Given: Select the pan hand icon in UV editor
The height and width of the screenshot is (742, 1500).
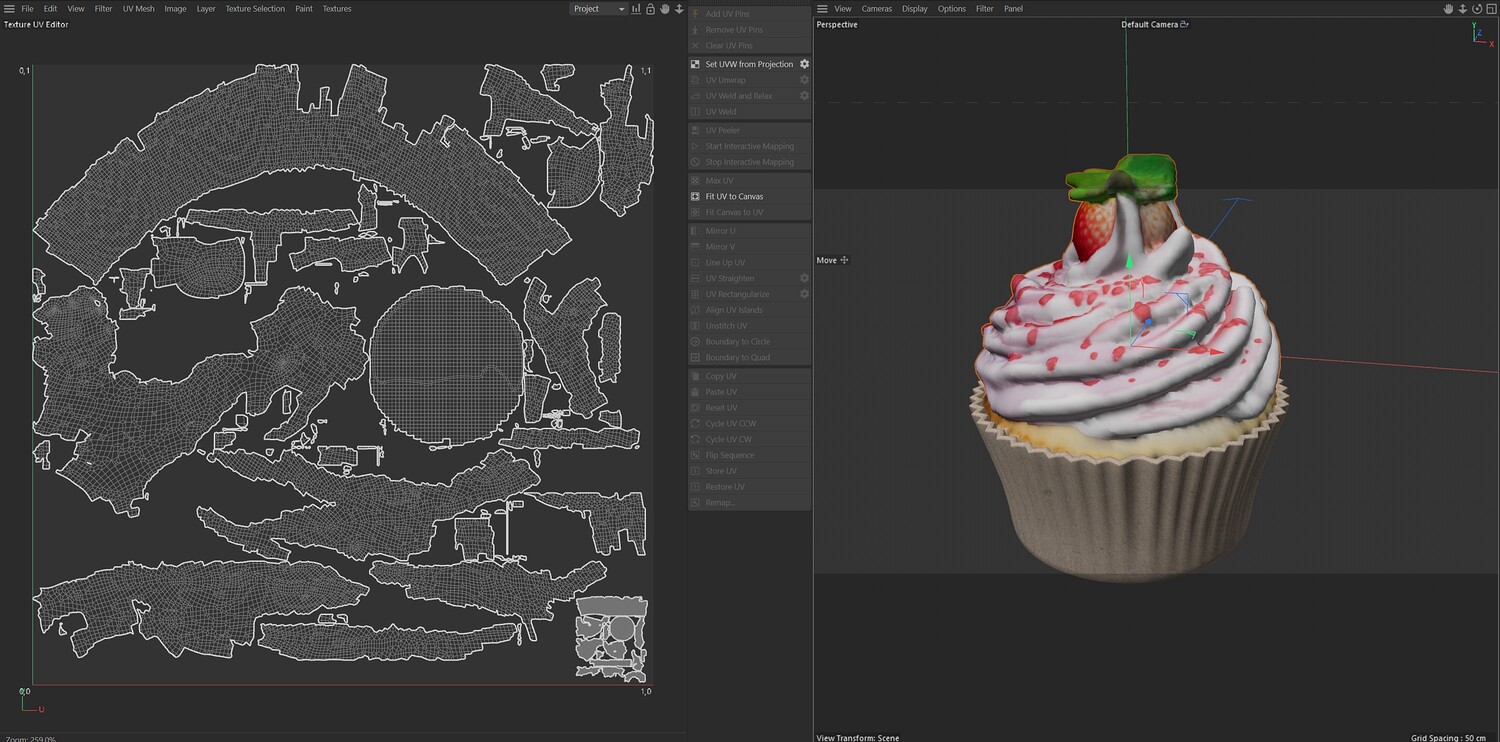Looking at the screenshot, I should 665,9.
